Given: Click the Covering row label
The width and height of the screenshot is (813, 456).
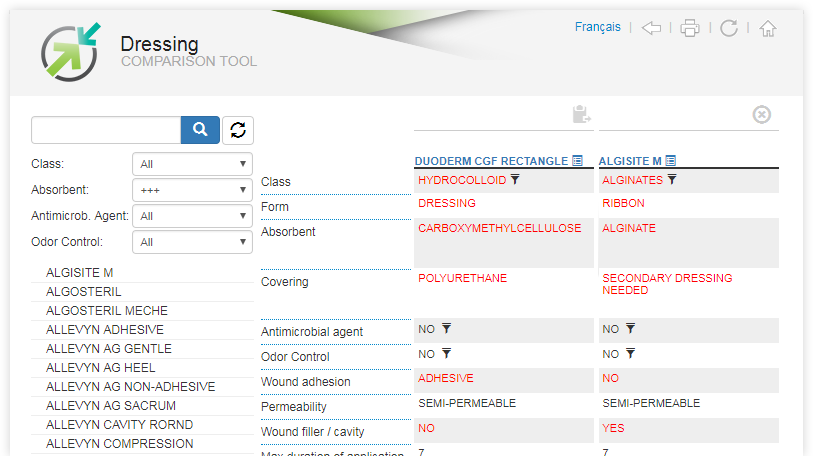Looking at the screenshot, I should click(x=285, y=282).
